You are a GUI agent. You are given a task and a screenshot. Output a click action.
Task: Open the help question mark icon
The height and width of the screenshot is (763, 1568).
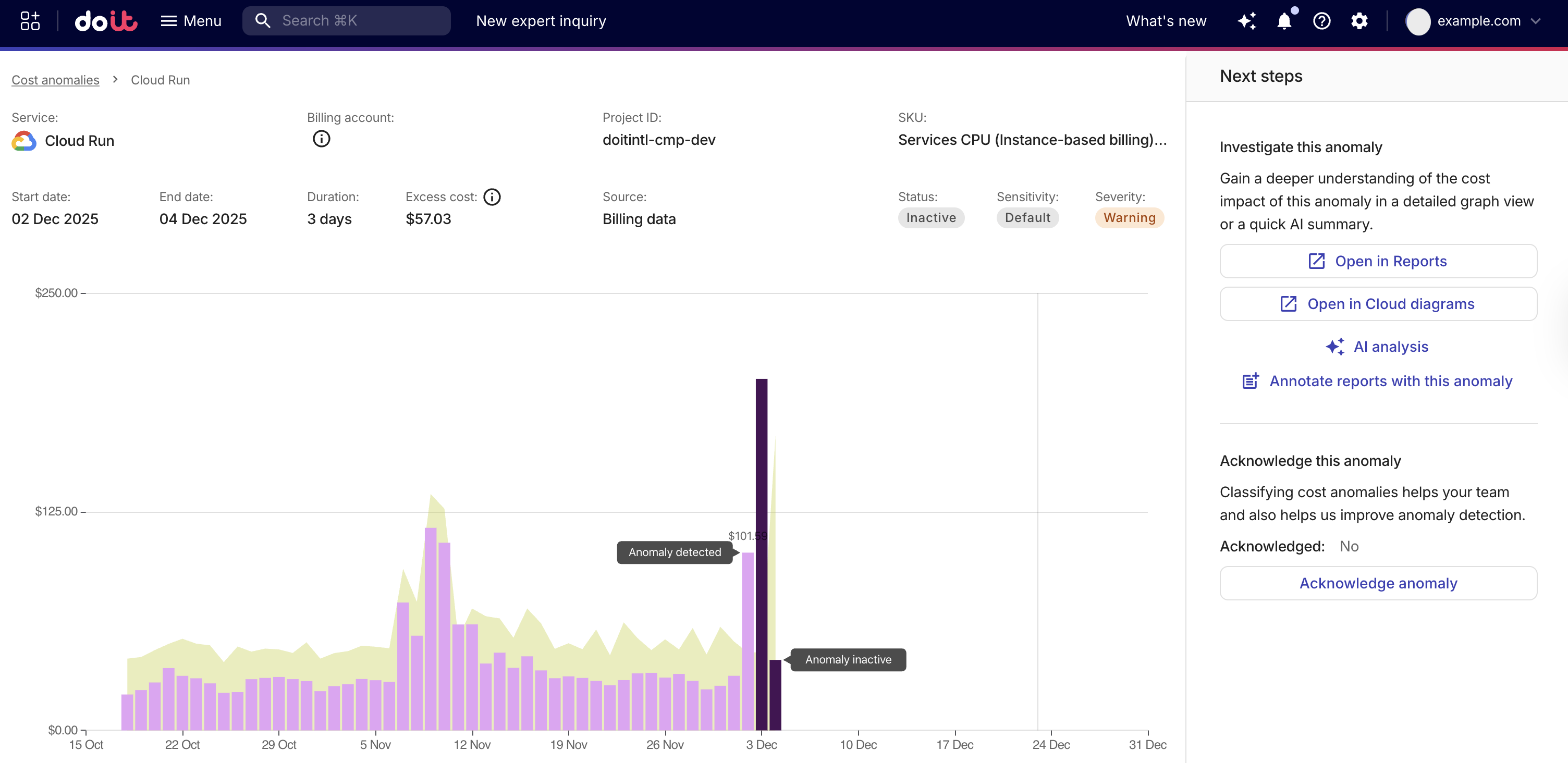click(x=1322, y=21)
